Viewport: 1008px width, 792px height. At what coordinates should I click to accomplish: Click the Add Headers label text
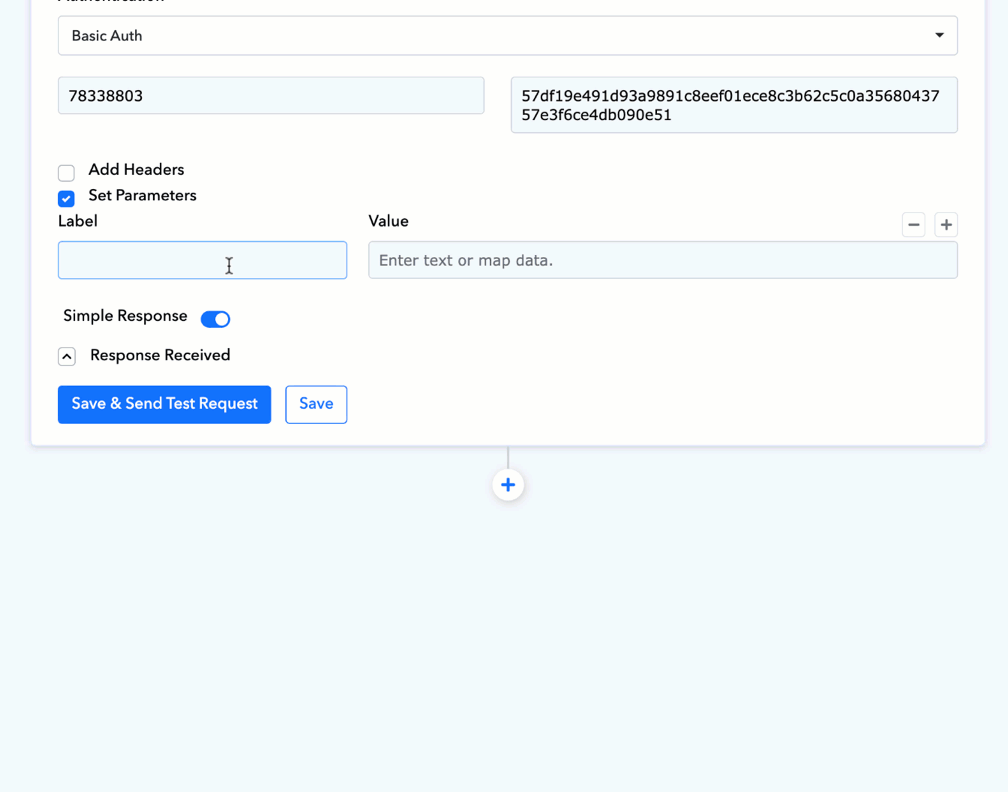click(136, 170)
